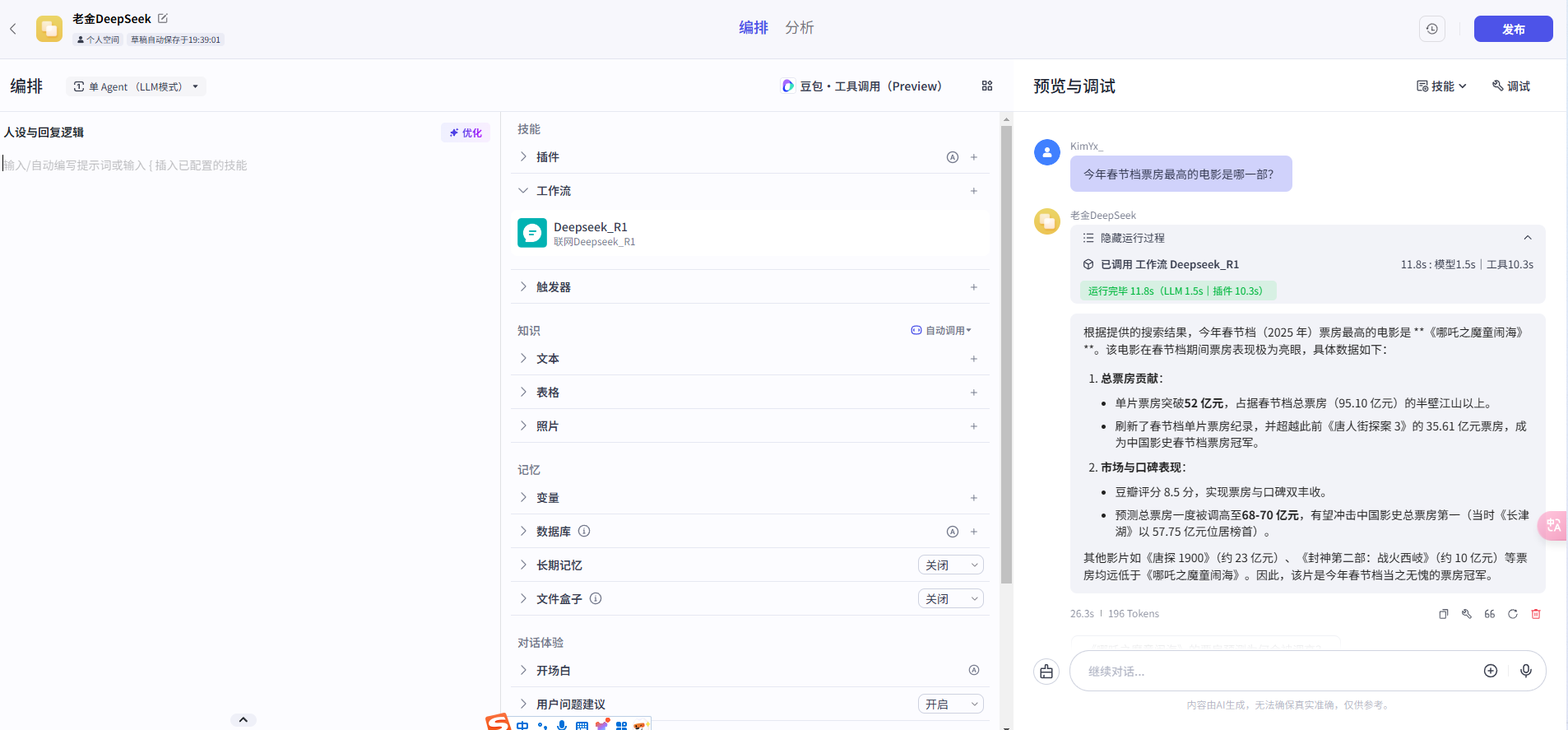Click the microphone voice input icon

pyautogui.click(x=1526, y=671)
